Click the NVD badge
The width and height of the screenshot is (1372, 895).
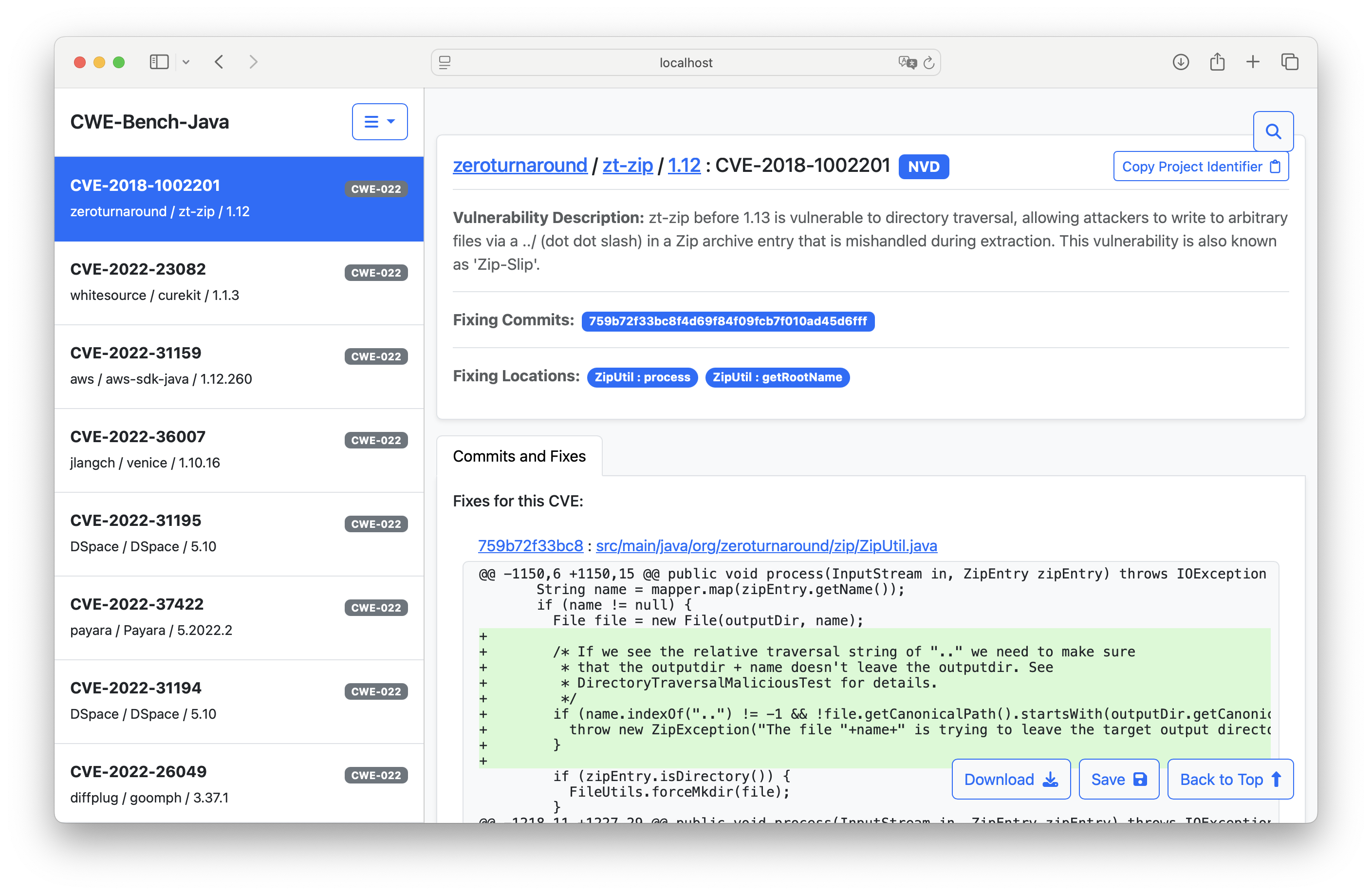(x=924, y=167)
